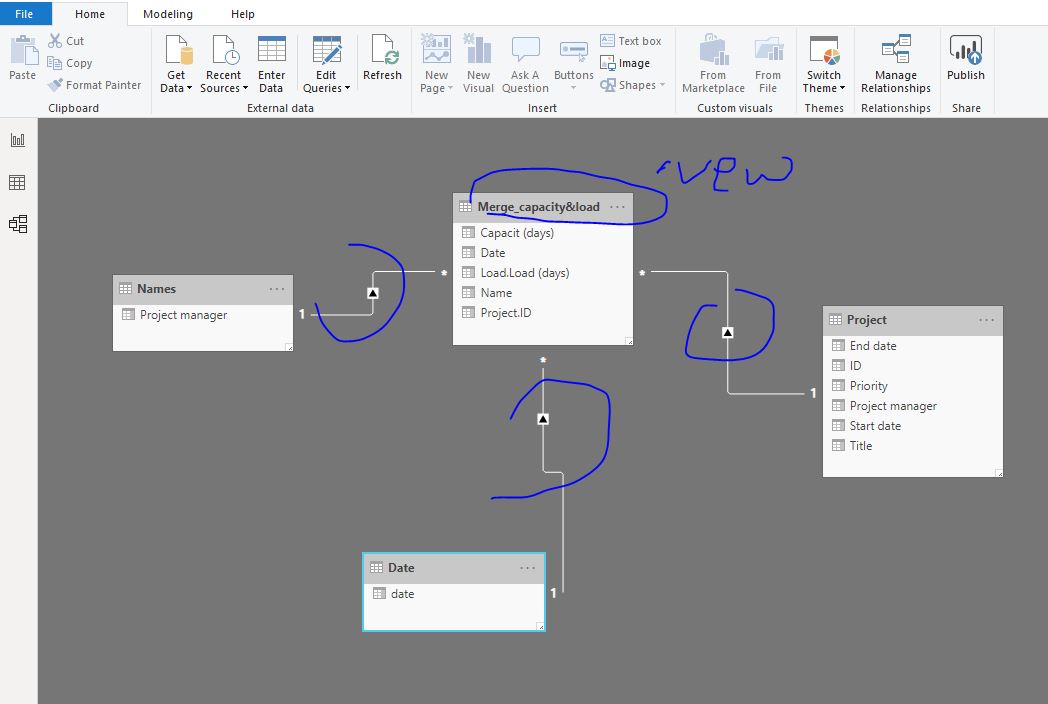The width and height of the screenshot is (1048, 704).
Task: Click the Copy command
Action: [x=70, y=63]
